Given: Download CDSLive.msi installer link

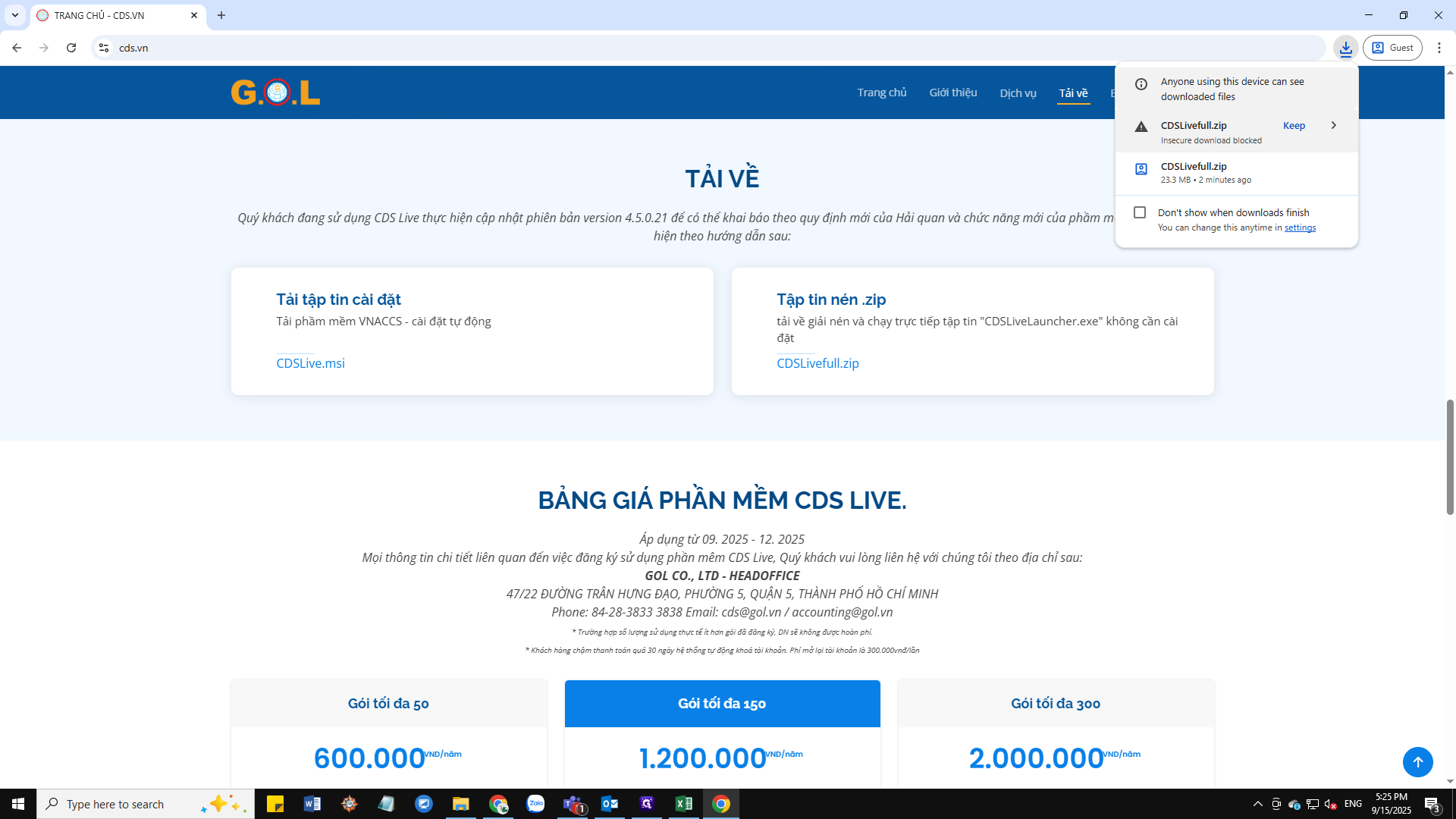Looking at the screenshot, I should click(310, 363).
